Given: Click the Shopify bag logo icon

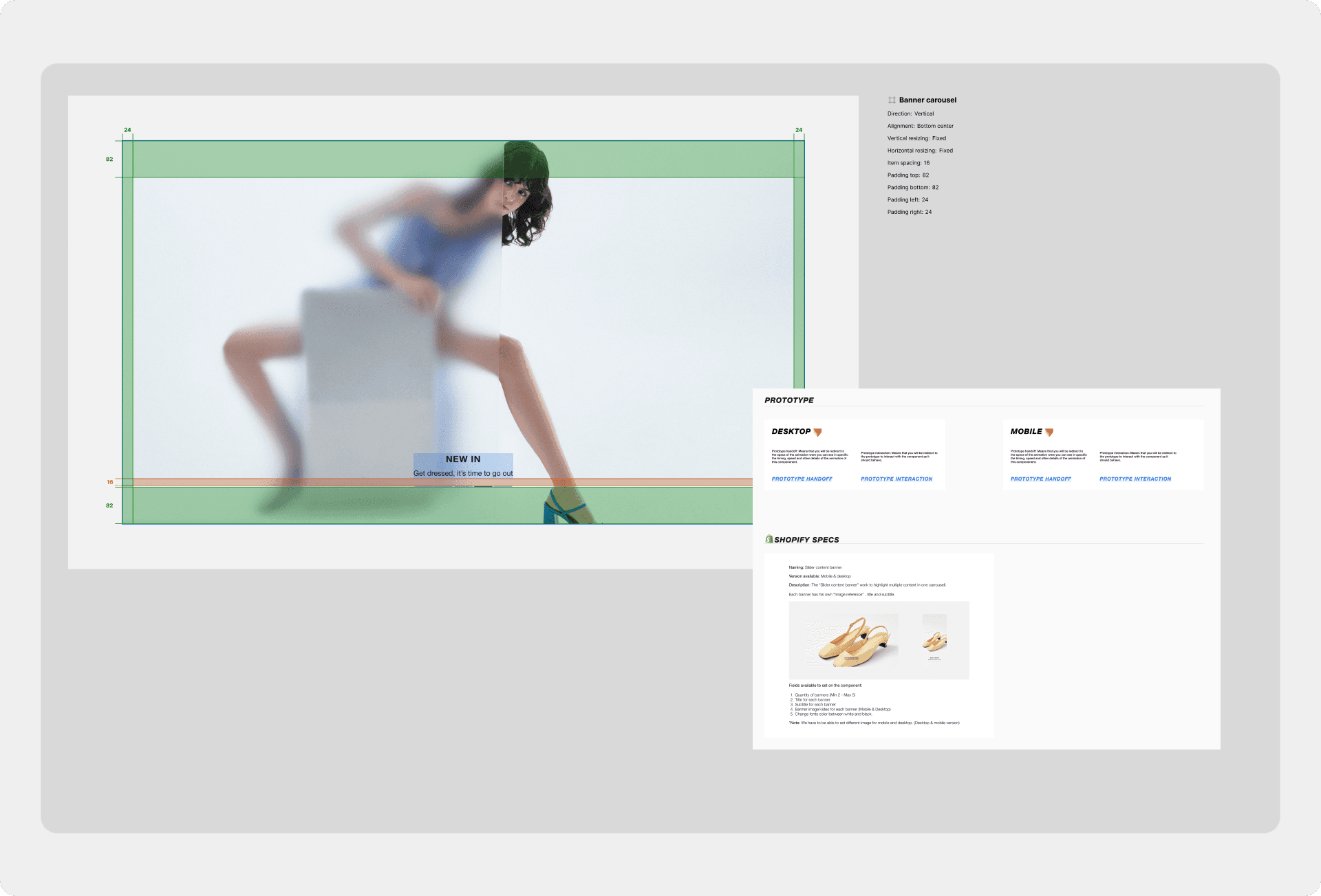Looking at the screenshot, I should [x=769, y=539].
